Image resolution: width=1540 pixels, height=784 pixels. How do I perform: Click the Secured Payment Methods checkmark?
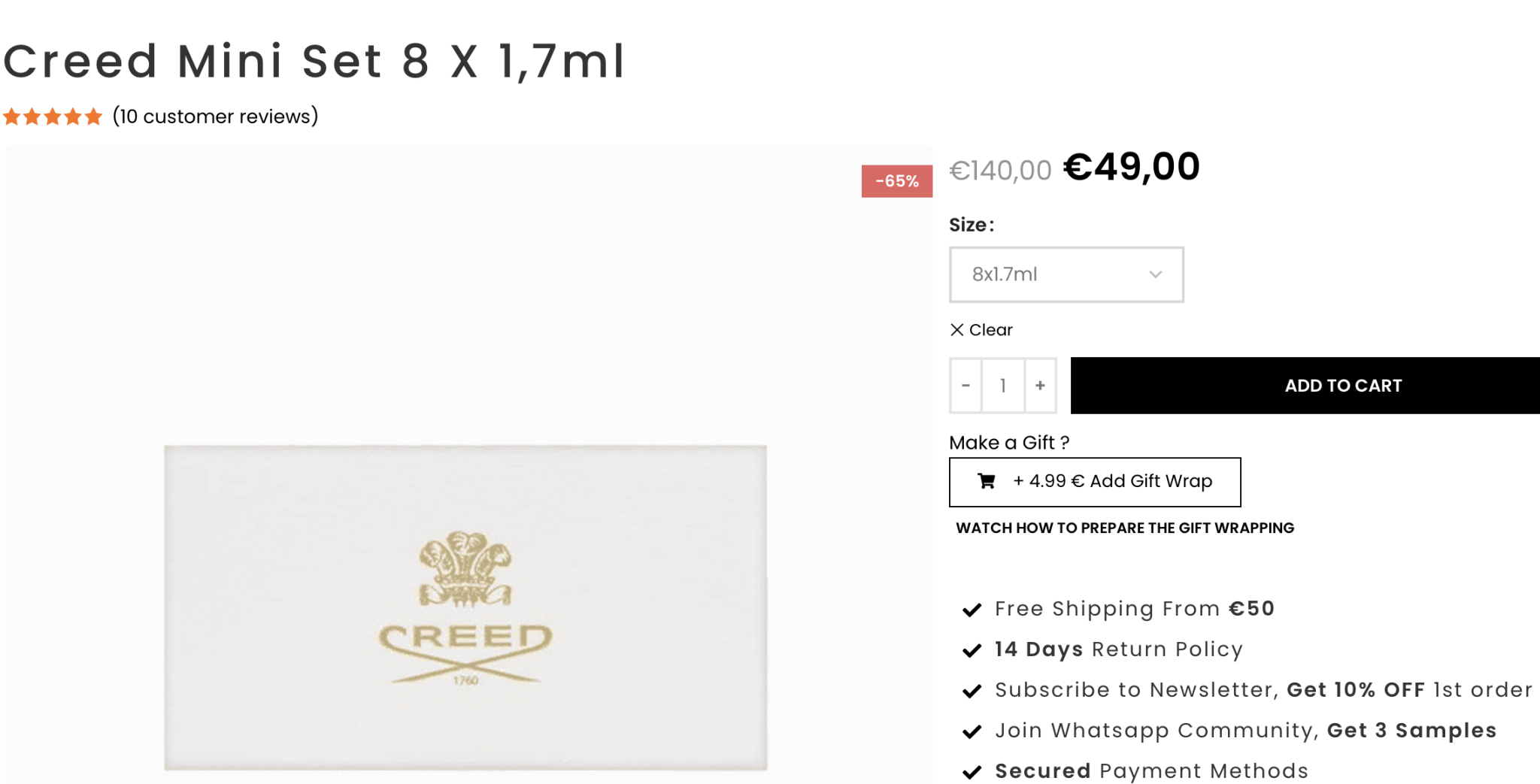coord(972,772)
